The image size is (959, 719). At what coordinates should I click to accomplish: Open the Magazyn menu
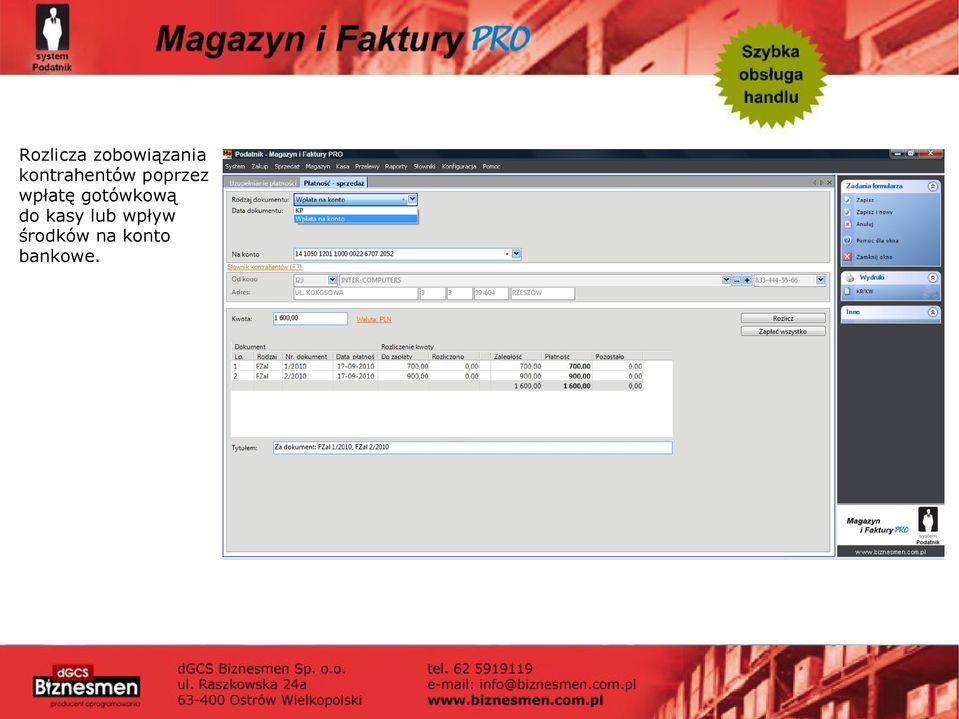pyautogui.click(x=317, y=166)
